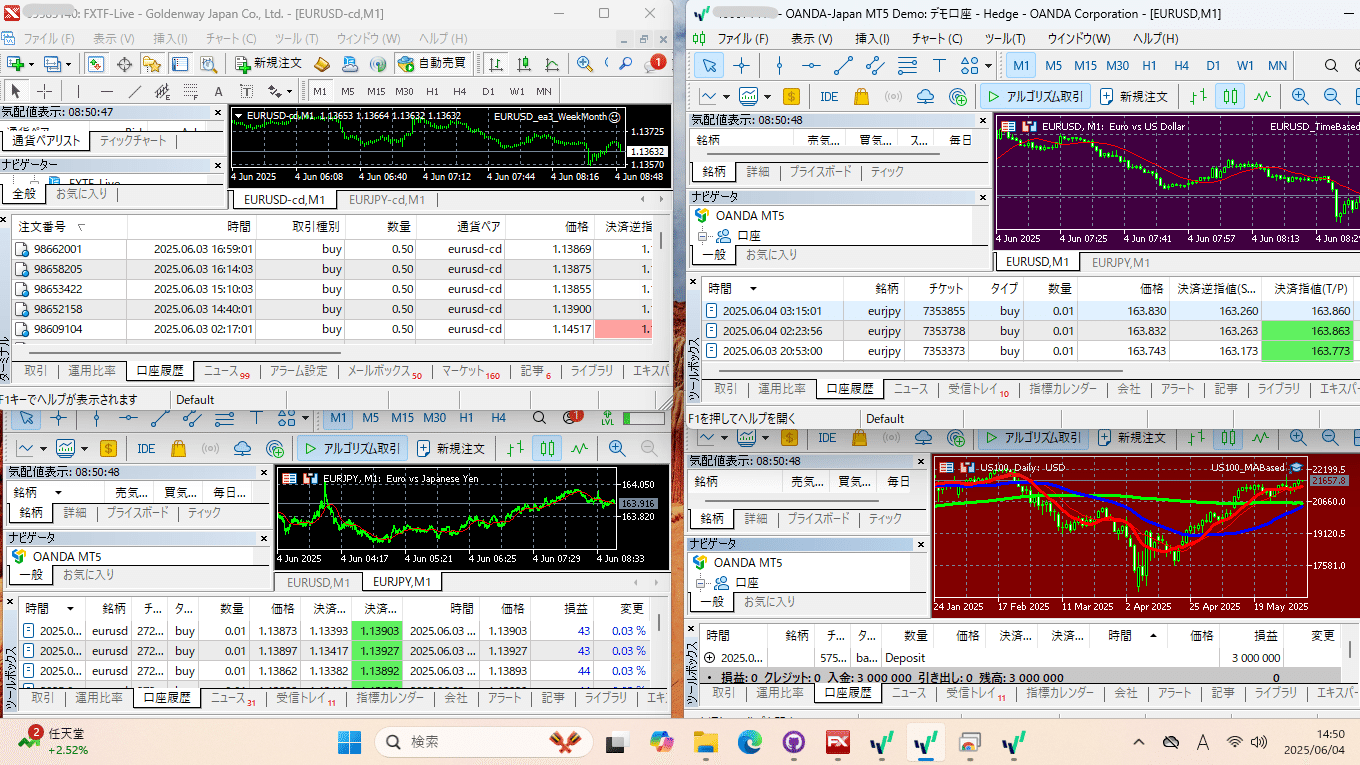Open 時間 column dropdown in OANDA EURUSD history
This screenshot has width=1360, height=765.
(753, 288)
